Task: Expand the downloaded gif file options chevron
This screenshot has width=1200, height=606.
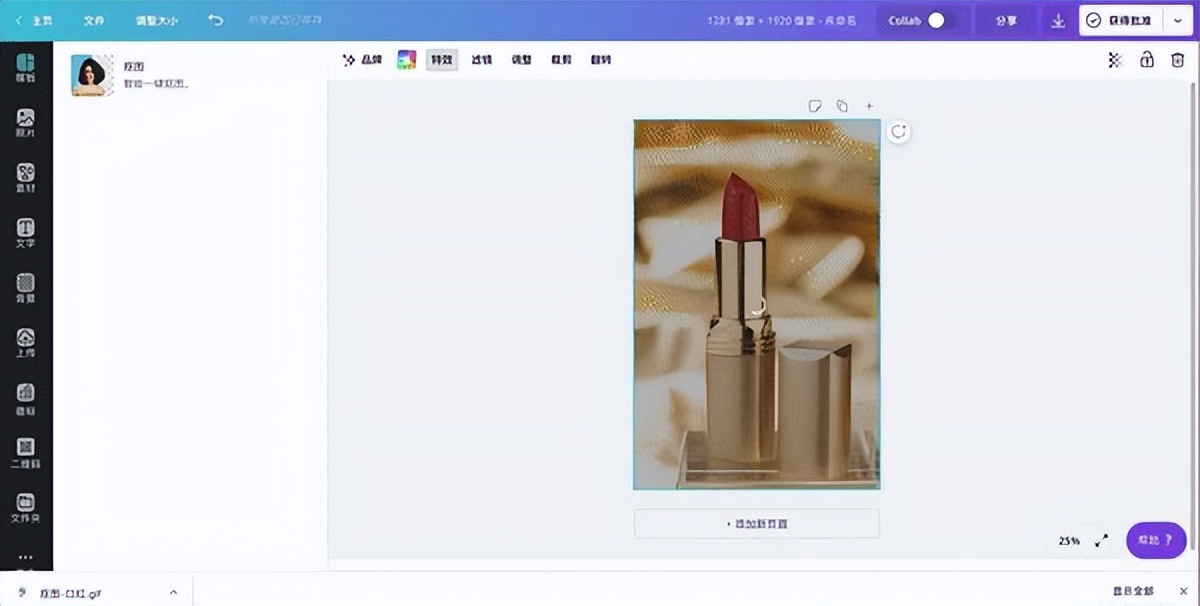Action: [x=173, y=592]
